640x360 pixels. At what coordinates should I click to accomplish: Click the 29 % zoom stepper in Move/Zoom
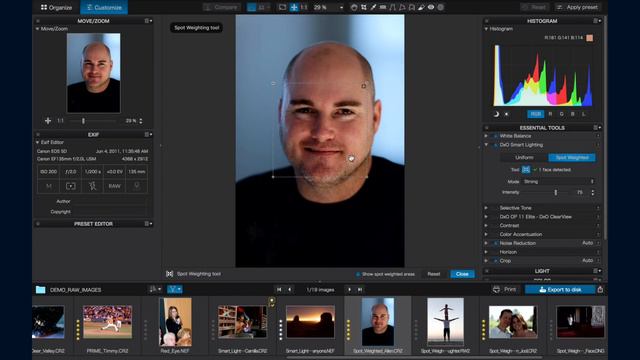coord(141,121)
